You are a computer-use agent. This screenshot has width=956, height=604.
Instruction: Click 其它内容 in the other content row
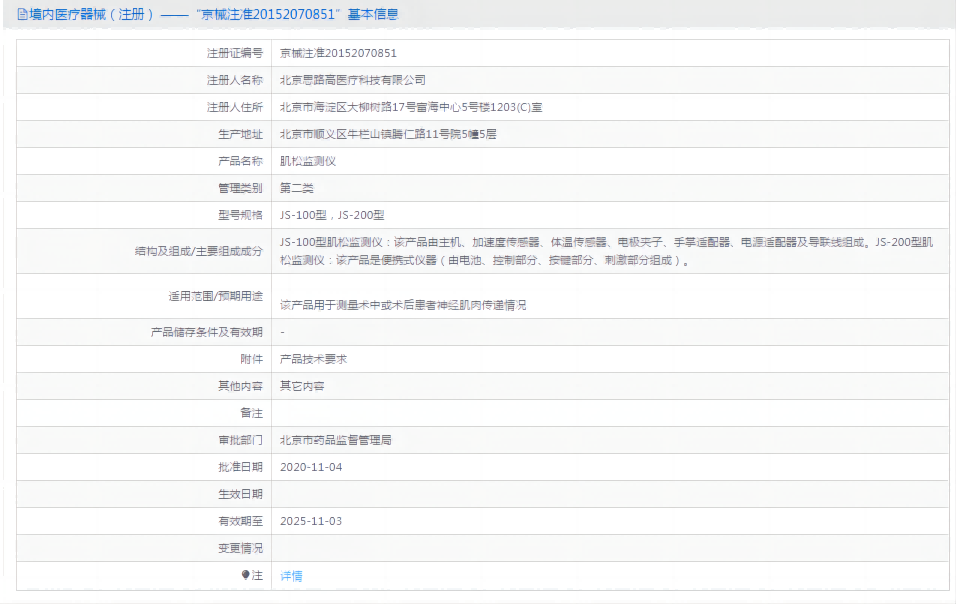[x=302, y=385]
